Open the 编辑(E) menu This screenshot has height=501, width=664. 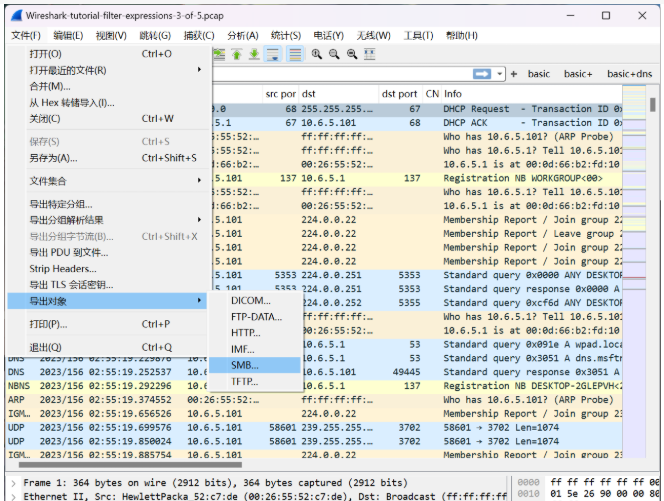tap(68, 36)
